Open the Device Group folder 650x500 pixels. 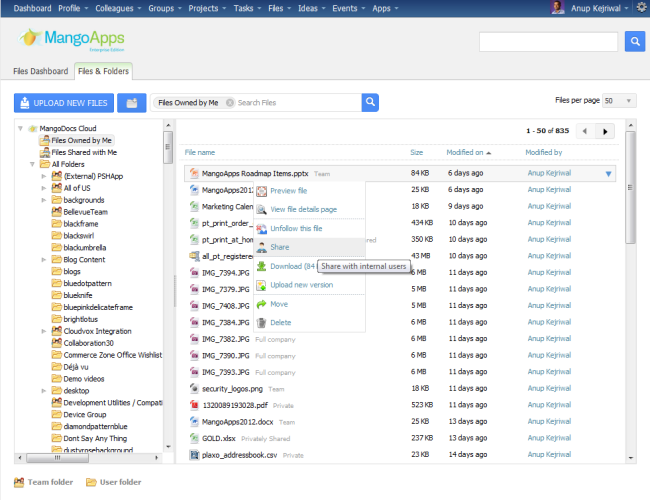(x=85, y=415)
